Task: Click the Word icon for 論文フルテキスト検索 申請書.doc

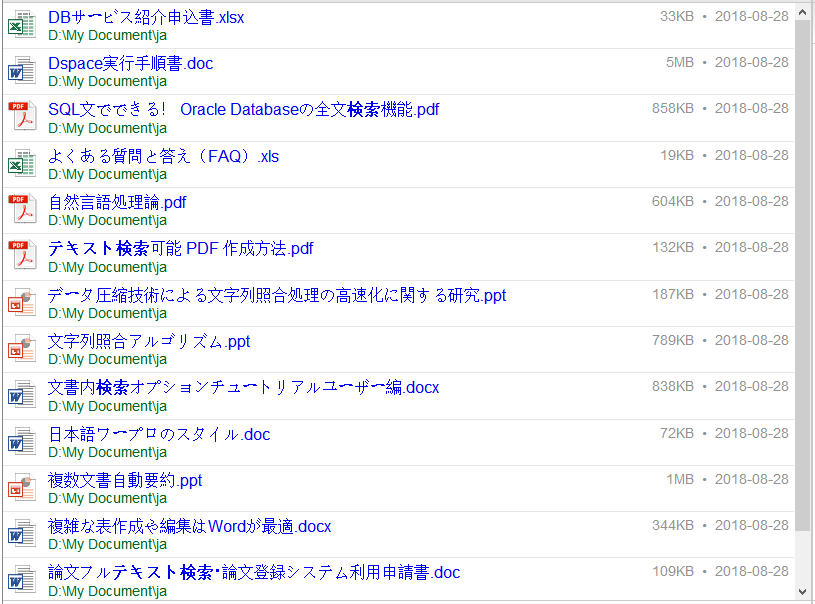Action: pos(21,580)
